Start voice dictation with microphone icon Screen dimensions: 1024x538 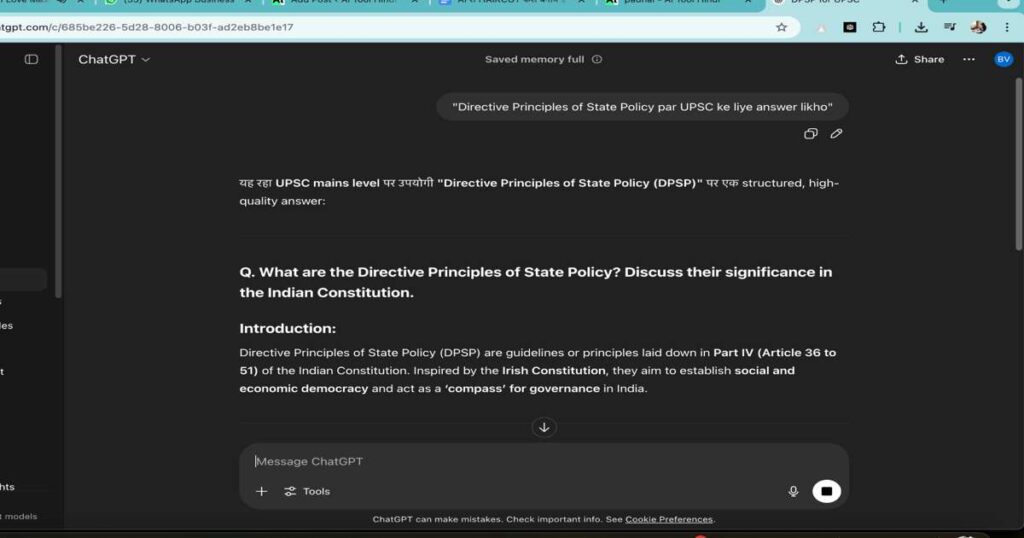[x=793, y=492]
